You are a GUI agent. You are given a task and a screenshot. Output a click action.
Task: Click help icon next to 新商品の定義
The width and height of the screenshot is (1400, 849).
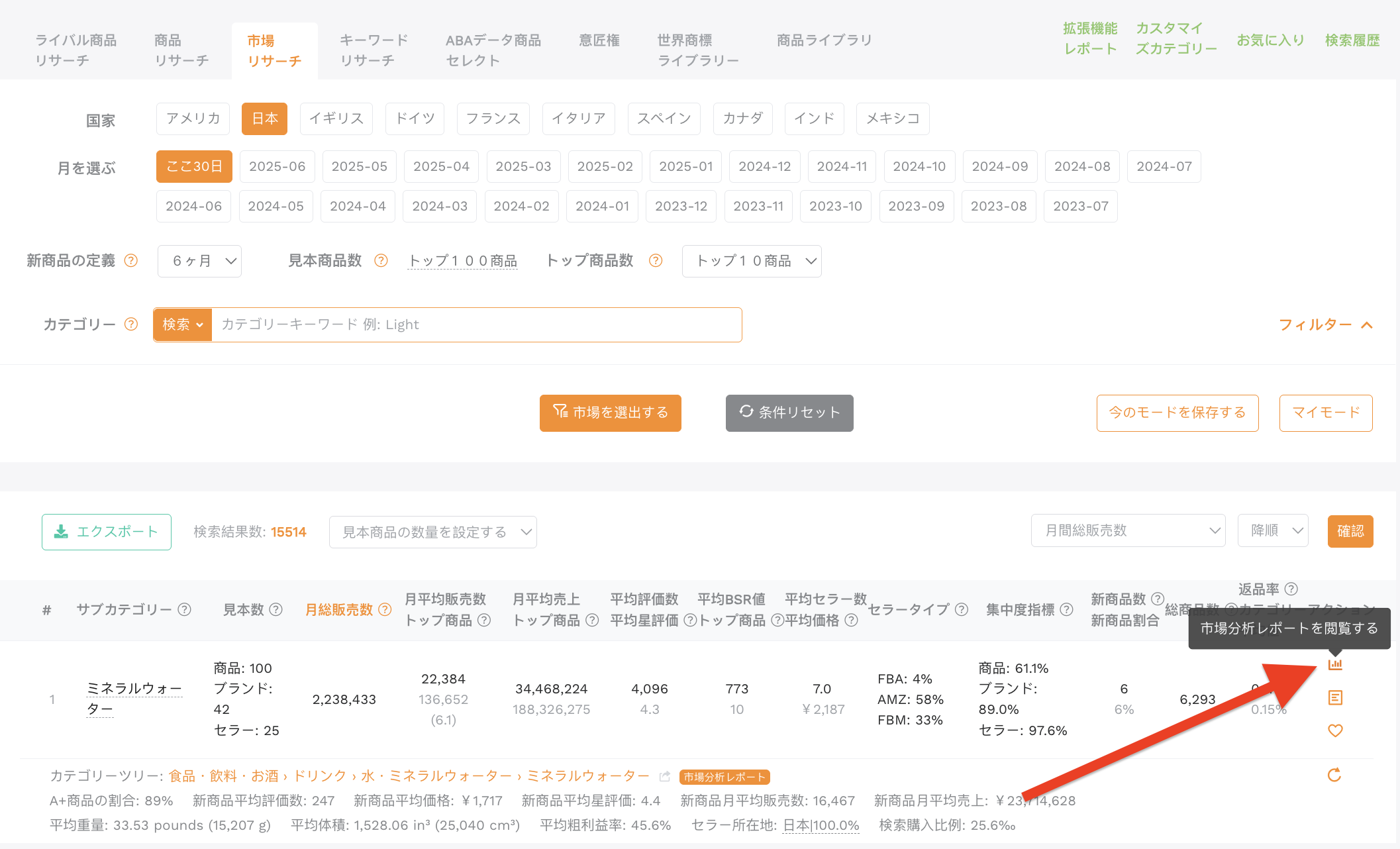[131, 260]
